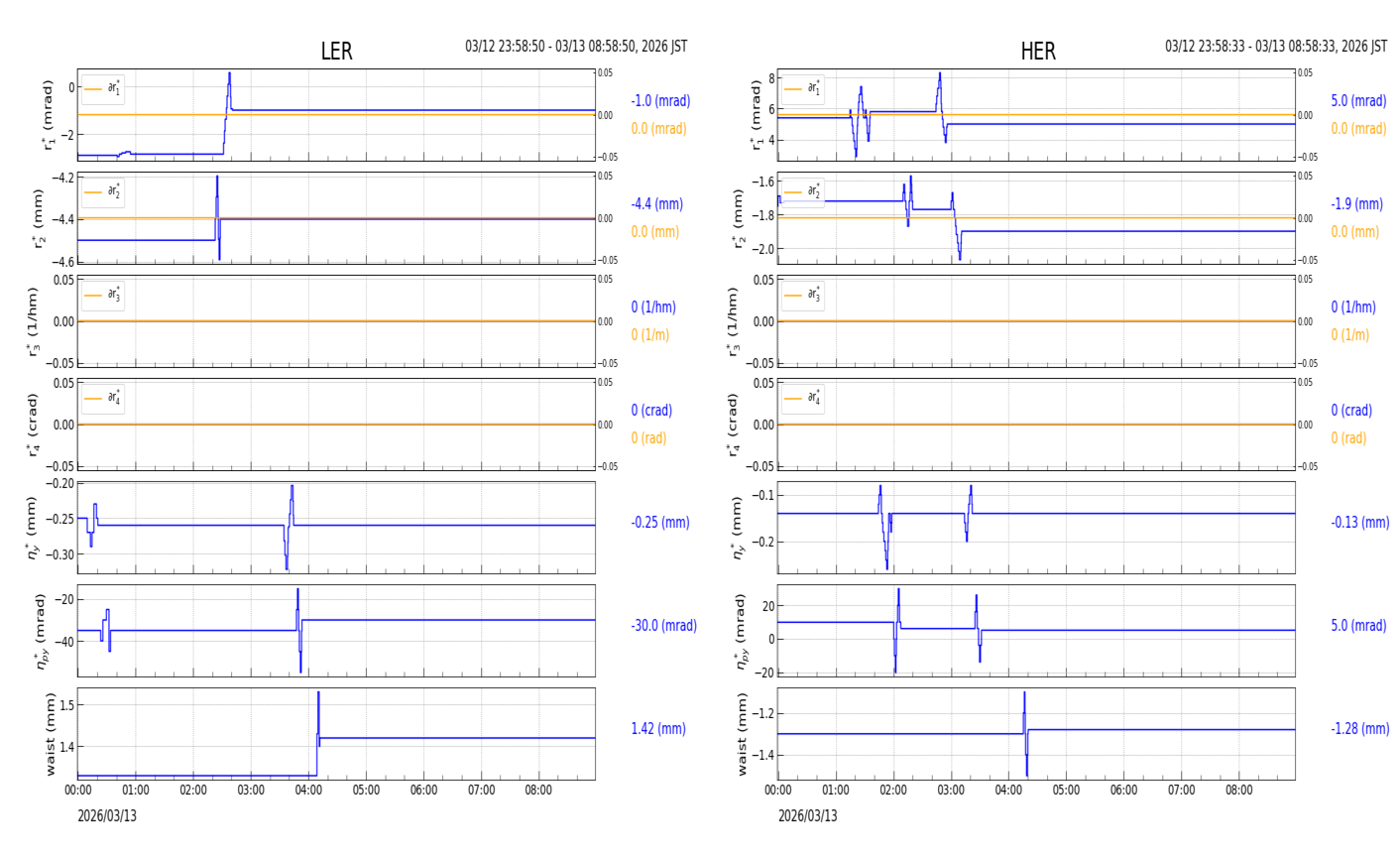Click the "04:00" tick label on HER time axis
The width and height of the screenshot is (1400, 857).
click(x=1008, y=791)
